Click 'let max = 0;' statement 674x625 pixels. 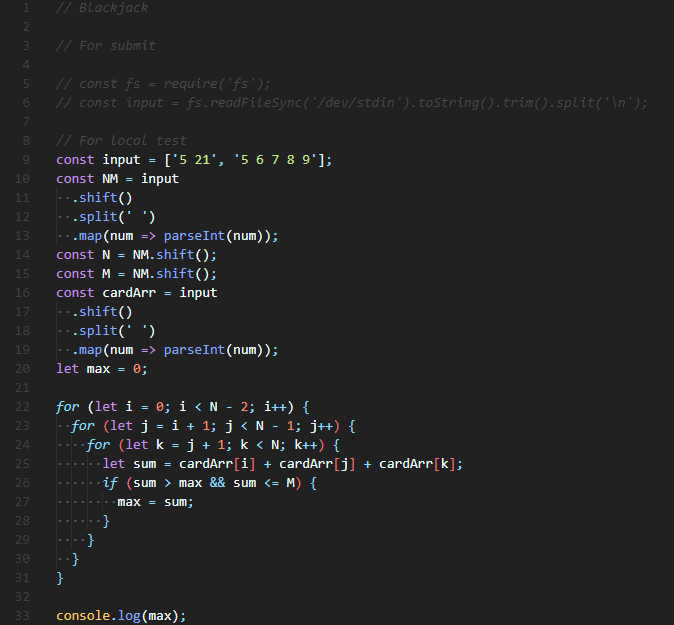tap(102, 369)
